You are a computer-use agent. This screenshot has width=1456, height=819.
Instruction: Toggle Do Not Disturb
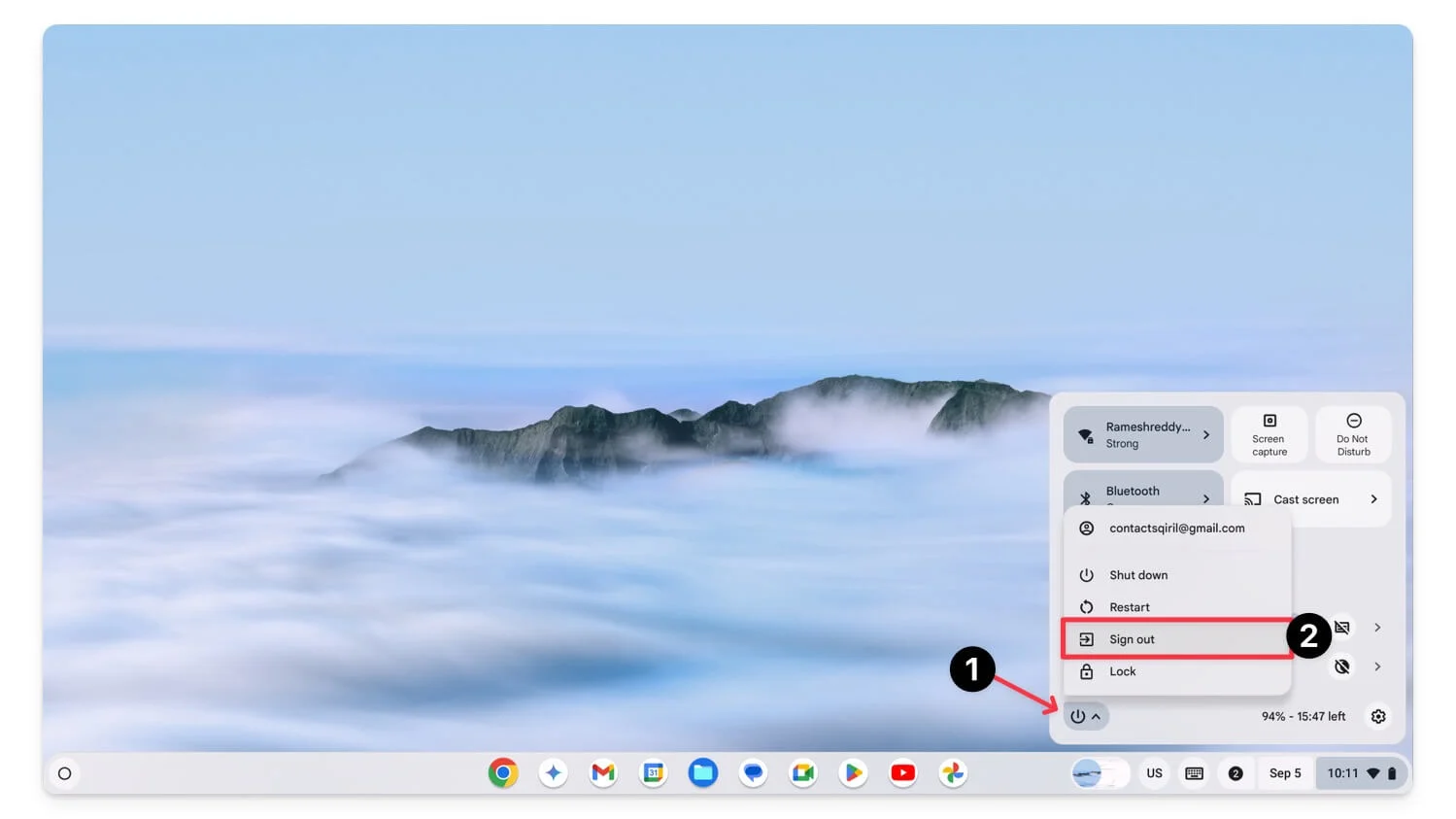[x=1353, y=434]
